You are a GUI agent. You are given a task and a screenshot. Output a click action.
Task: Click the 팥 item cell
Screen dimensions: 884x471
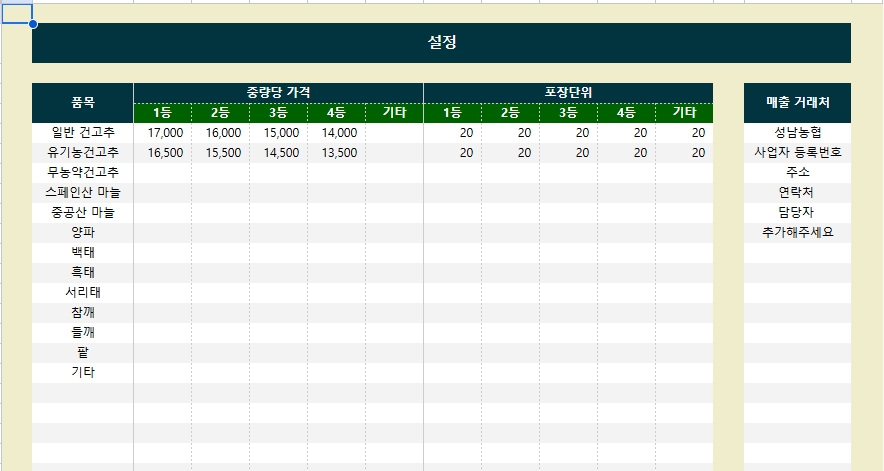point(83,353)
